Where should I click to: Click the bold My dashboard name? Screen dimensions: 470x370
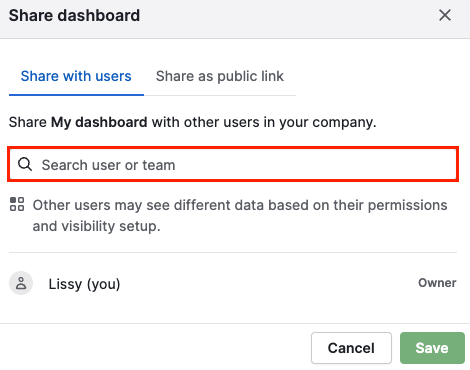pos(99,122)
